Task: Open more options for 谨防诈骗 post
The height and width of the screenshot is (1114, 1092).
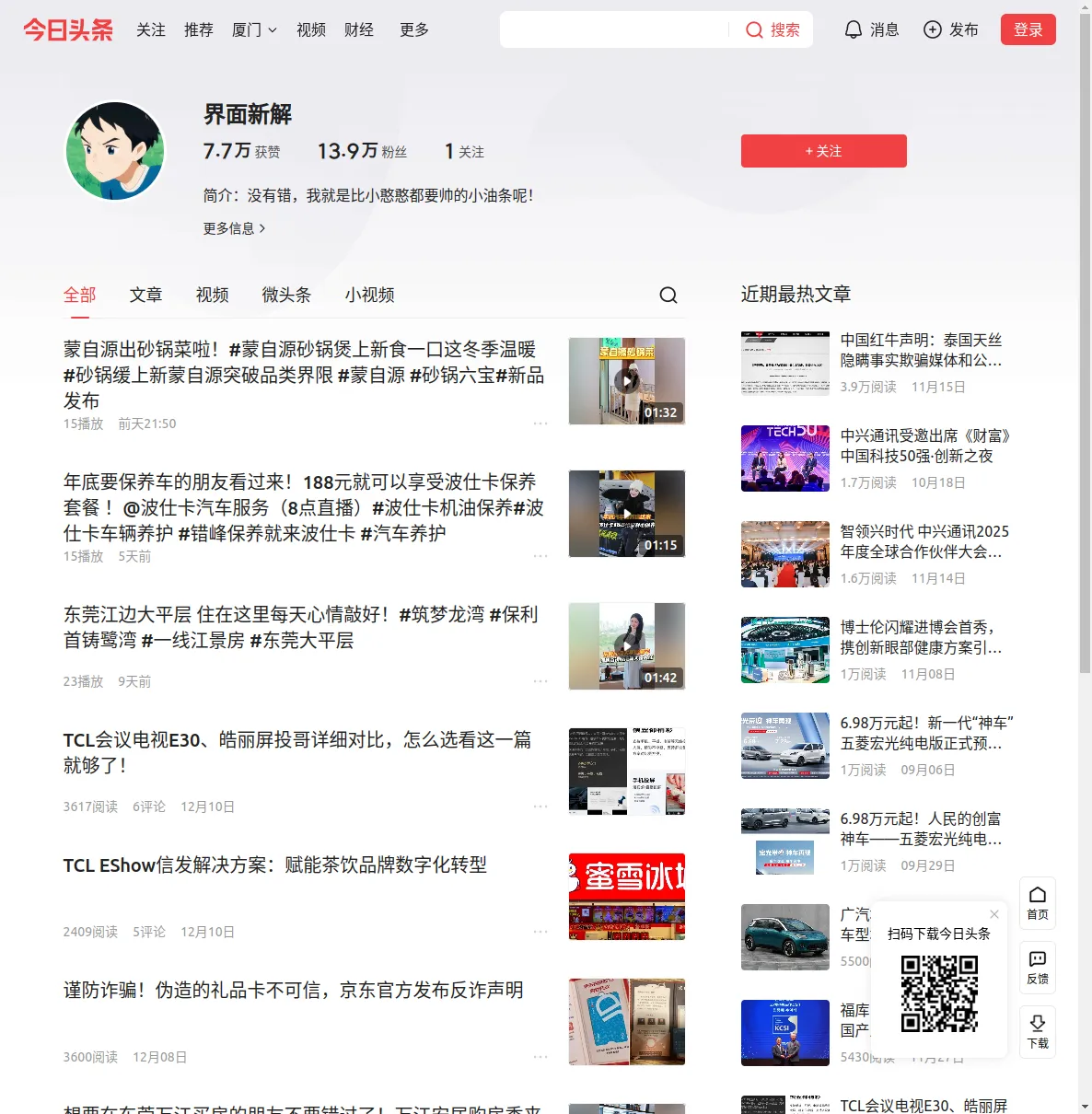Action: pos(540,1057)
